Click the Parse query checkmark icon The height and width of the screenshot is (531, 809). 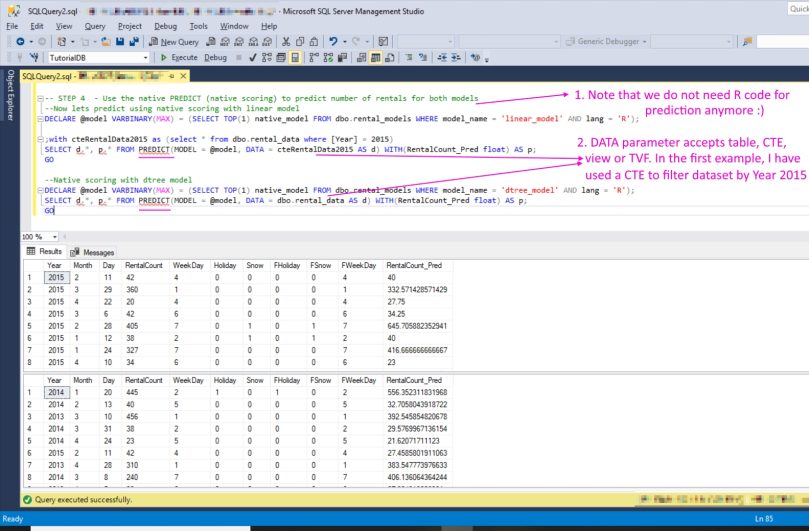coord(253,58)
